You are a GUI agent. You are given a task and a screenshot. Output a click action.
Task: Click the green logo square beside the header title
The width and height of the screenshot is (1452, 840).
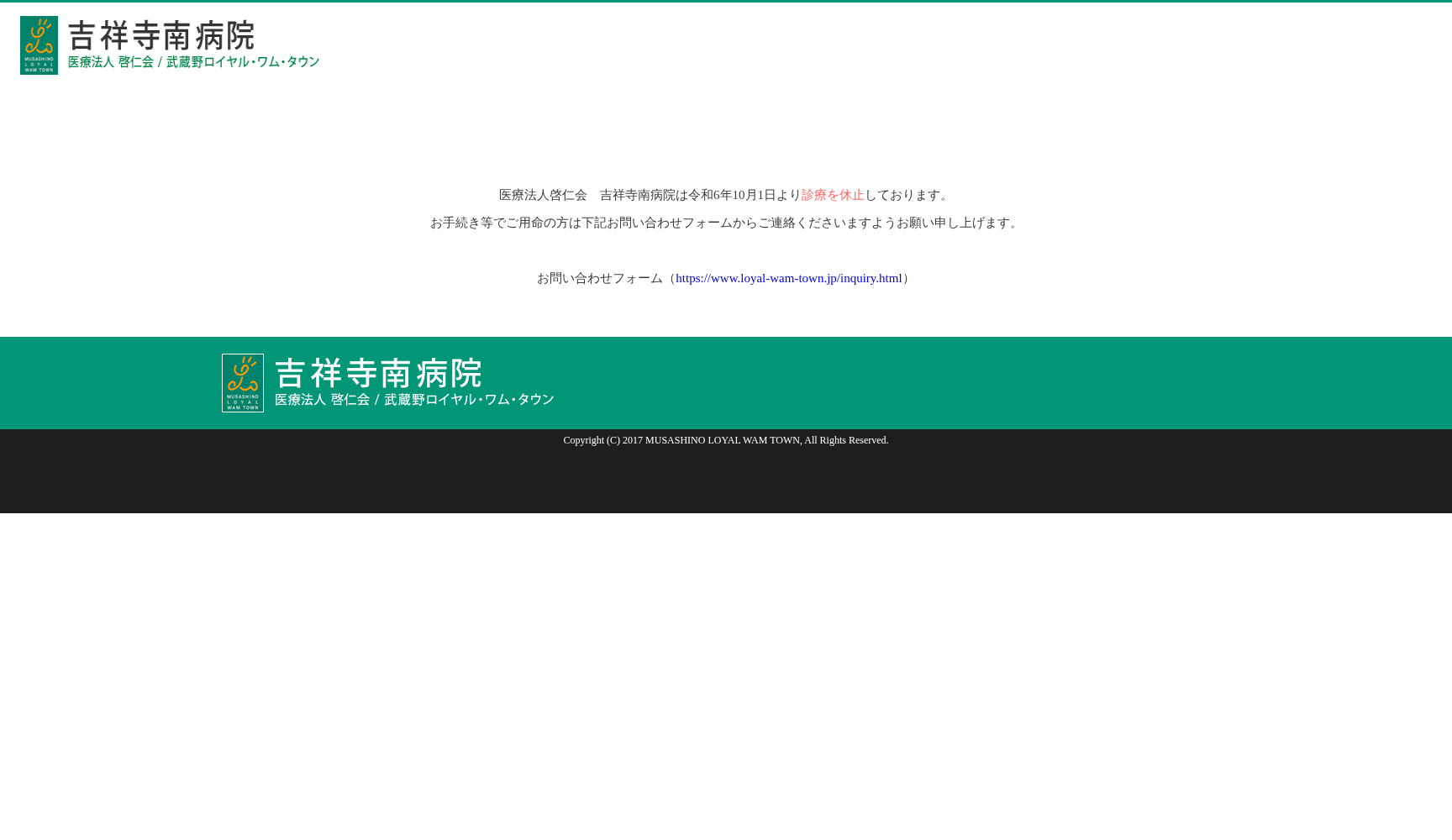[x=39, y=45]
